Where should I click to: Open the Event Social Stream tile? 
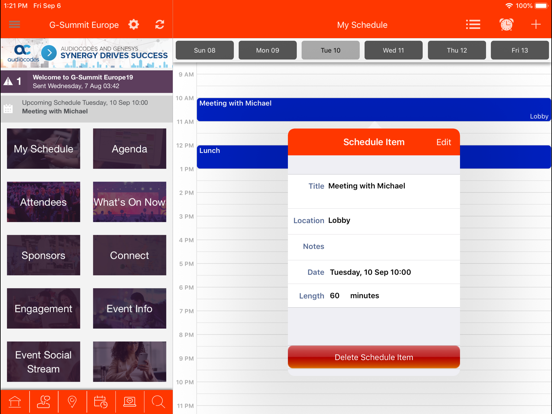[43, 362]
